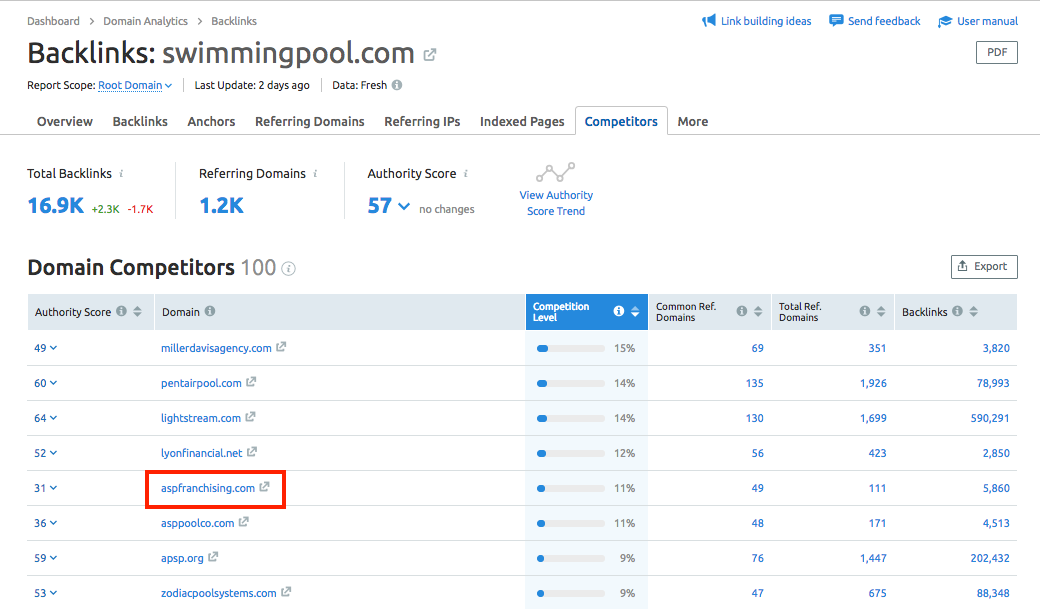Image resolution: width=1040 pixels, height=609 pixels.
Task: Expand authority score 59 chevron for apsp.org
Action: tap(53, 558)
